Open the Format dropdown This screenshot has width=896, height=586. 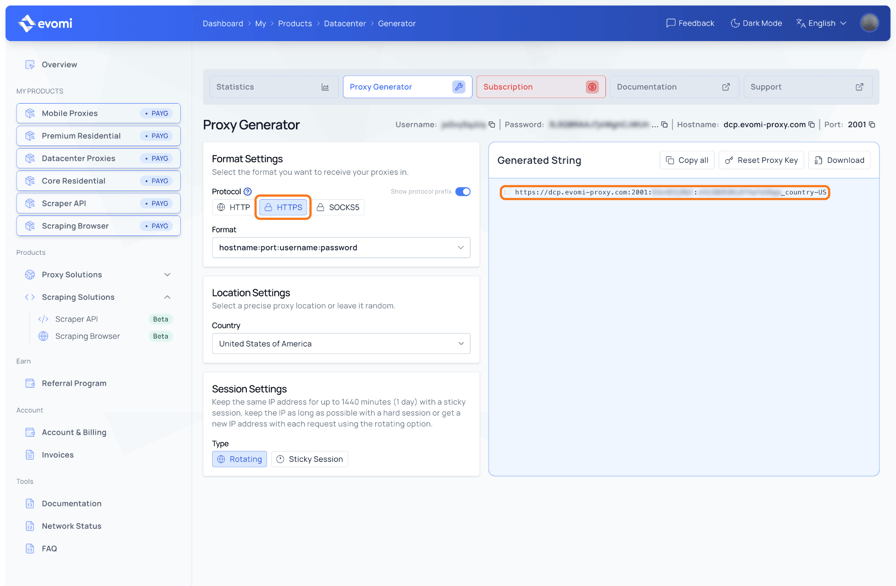(x=341, y=248)
